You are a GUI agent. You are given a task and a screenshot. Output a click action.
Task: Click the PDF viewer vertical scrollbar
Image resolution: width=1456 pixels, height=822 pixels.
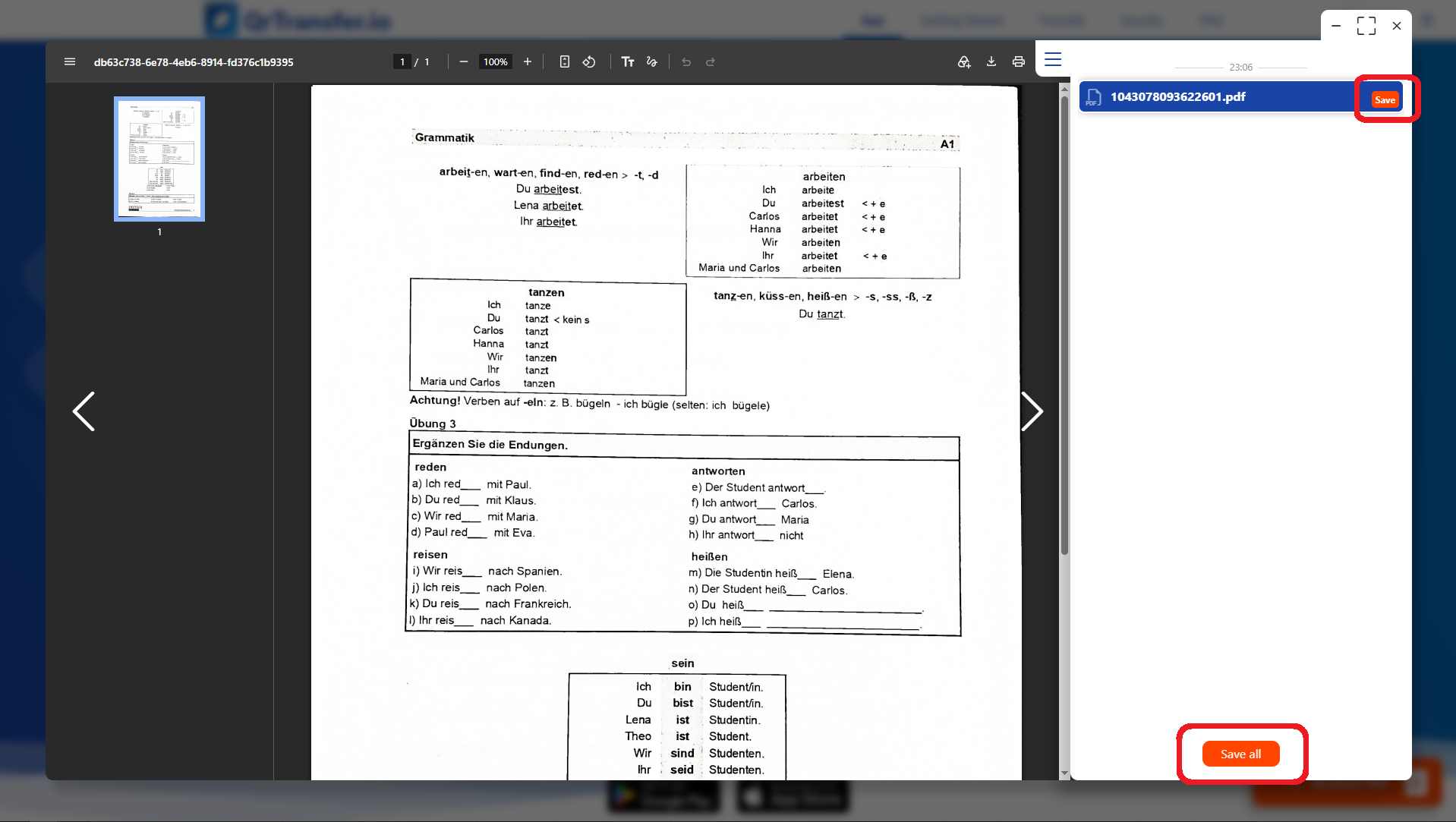pyautogui.click(x=1064, y=326)
